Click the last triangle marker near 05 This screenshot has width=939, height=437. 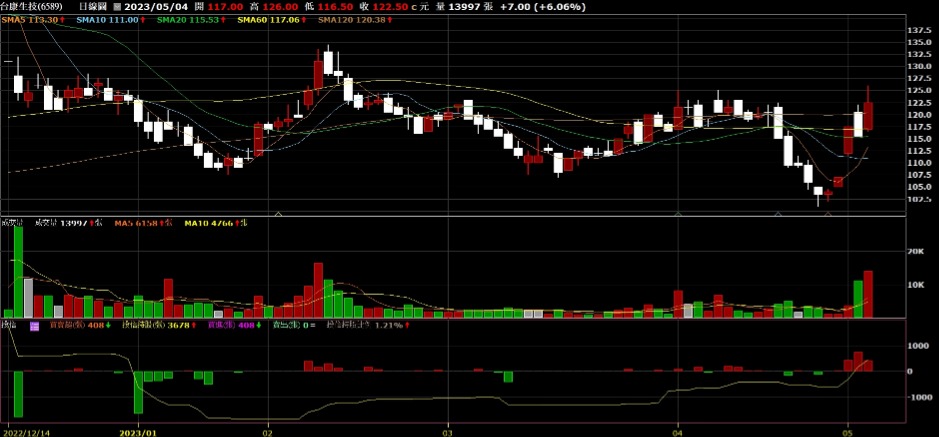(x=828, y=213)
